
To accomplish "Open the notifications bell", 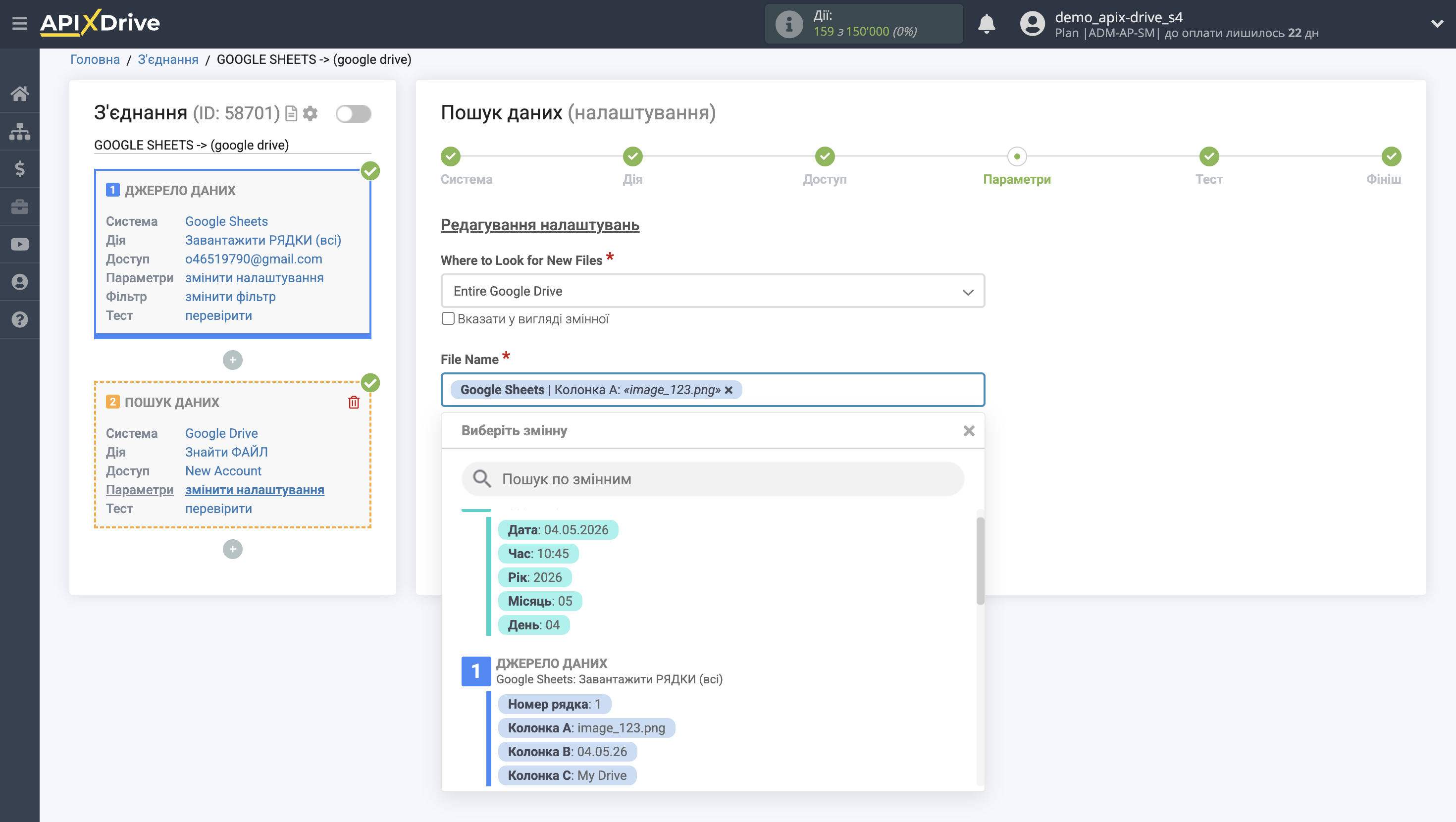I will [987, 24].
